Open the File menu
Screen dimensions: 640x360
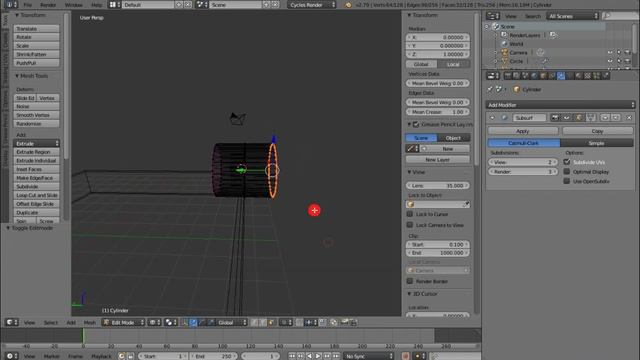point(27,5)
